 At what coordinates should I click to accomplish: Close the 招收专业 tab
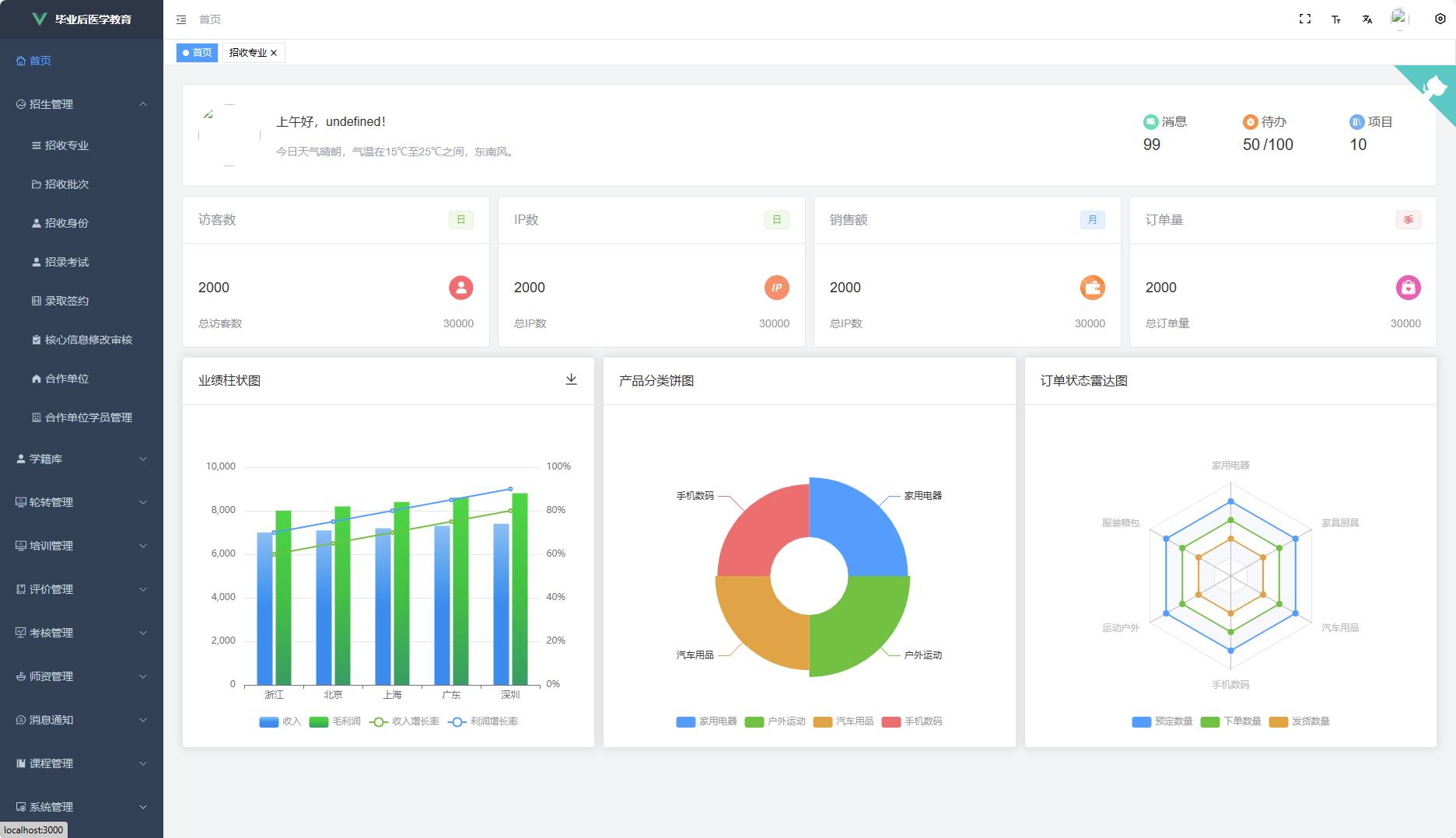(274, 53)
